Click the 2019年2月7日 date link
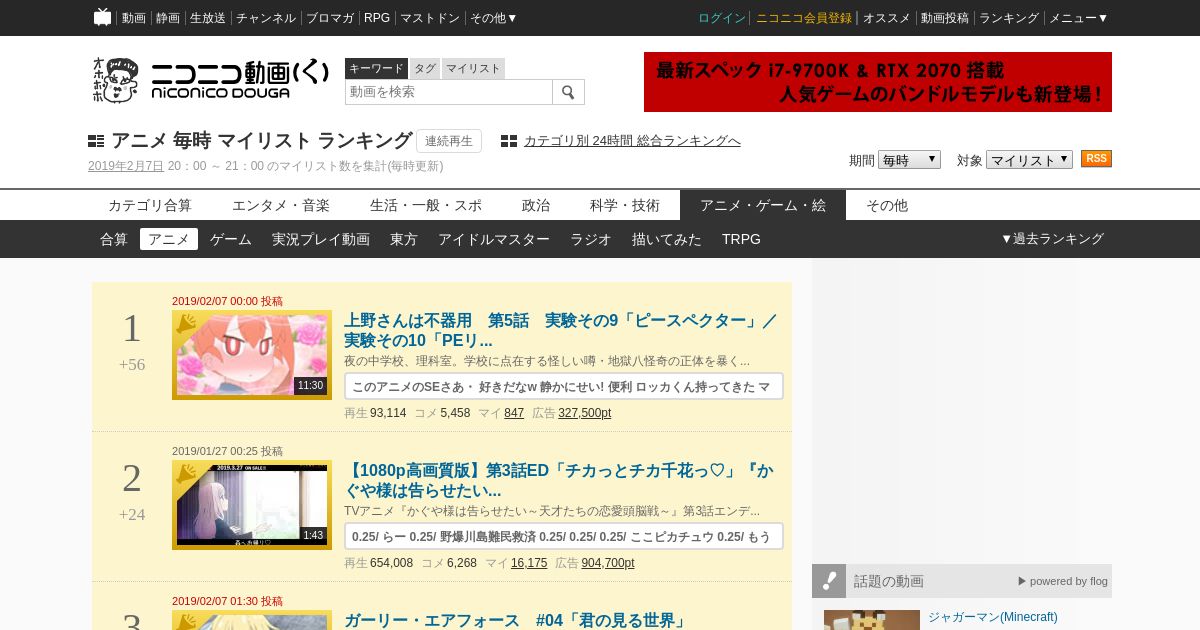The image size is (1200, 630). [126, 166]
